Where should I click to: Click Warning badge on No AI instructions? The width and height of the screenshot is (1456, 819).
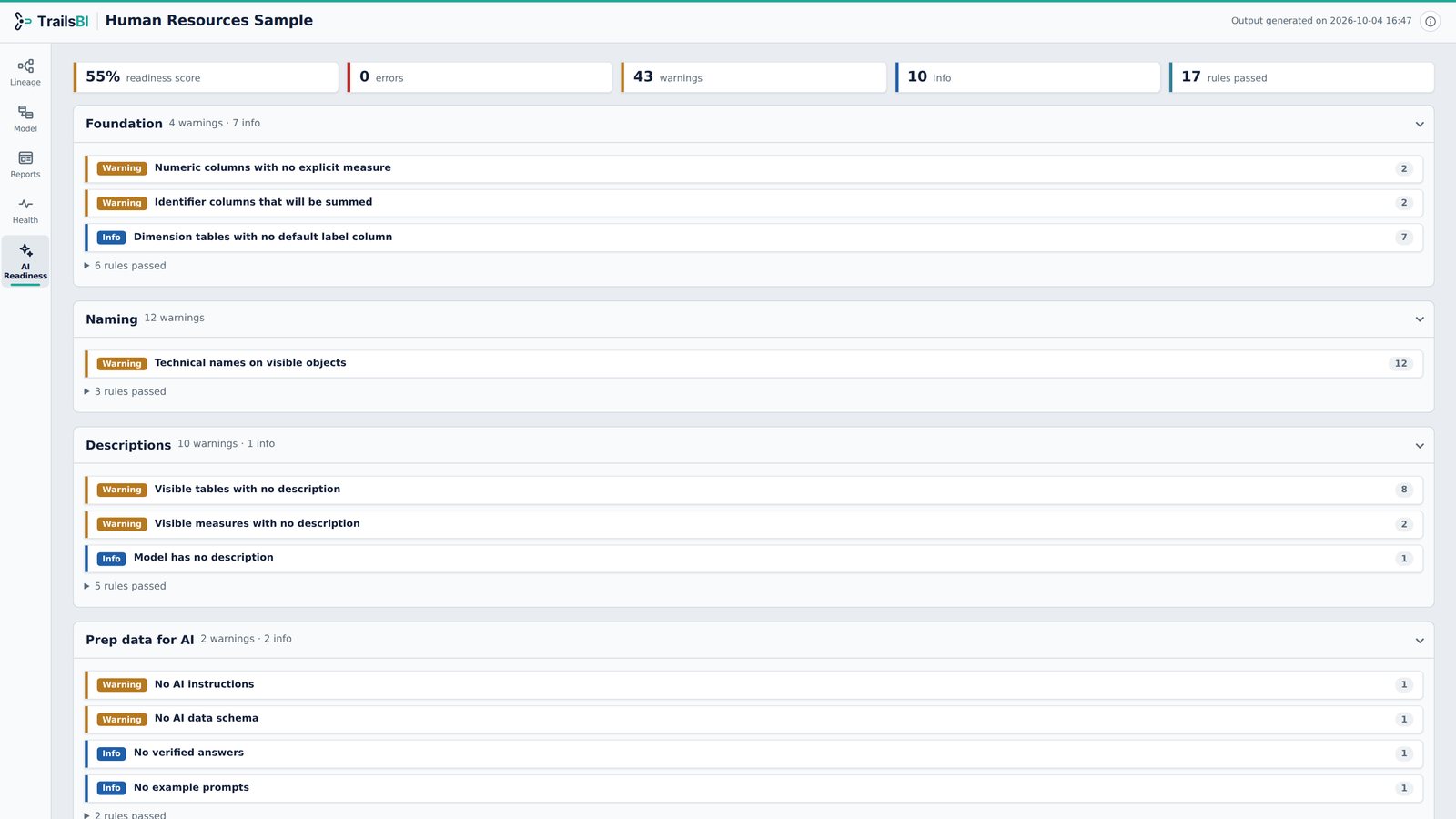pyautogui.click(x=122, y=685)
